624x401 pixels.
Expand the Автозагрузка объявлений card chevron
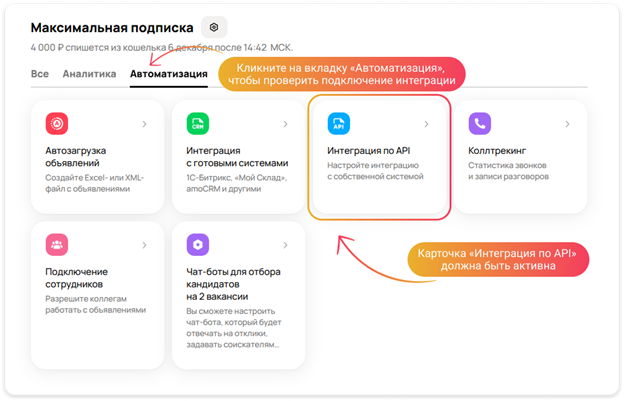tap(144, 124)
